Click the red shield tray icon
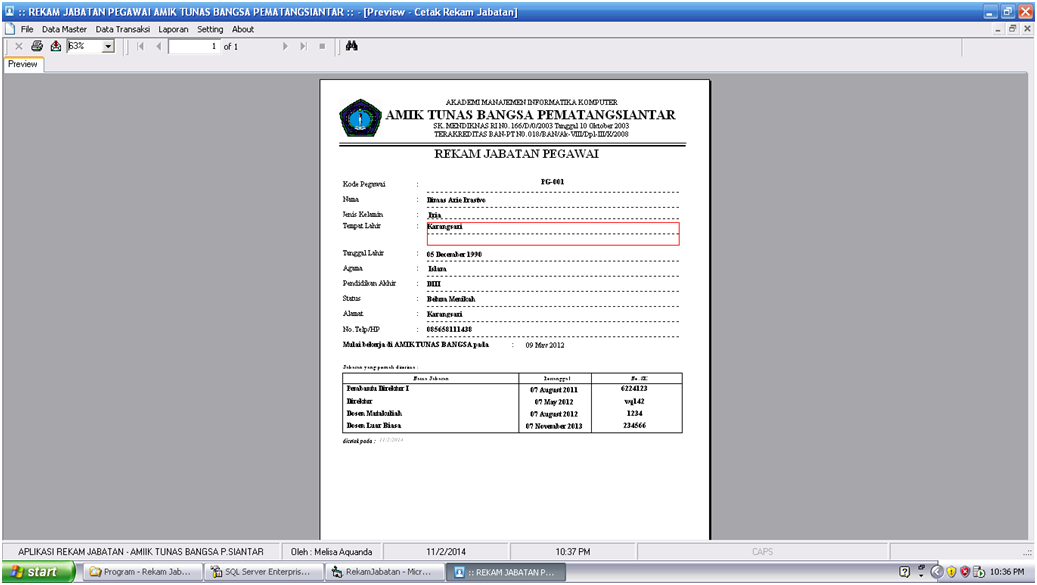This screenshot has width=1037, height=585. click(x=965, y=572)
